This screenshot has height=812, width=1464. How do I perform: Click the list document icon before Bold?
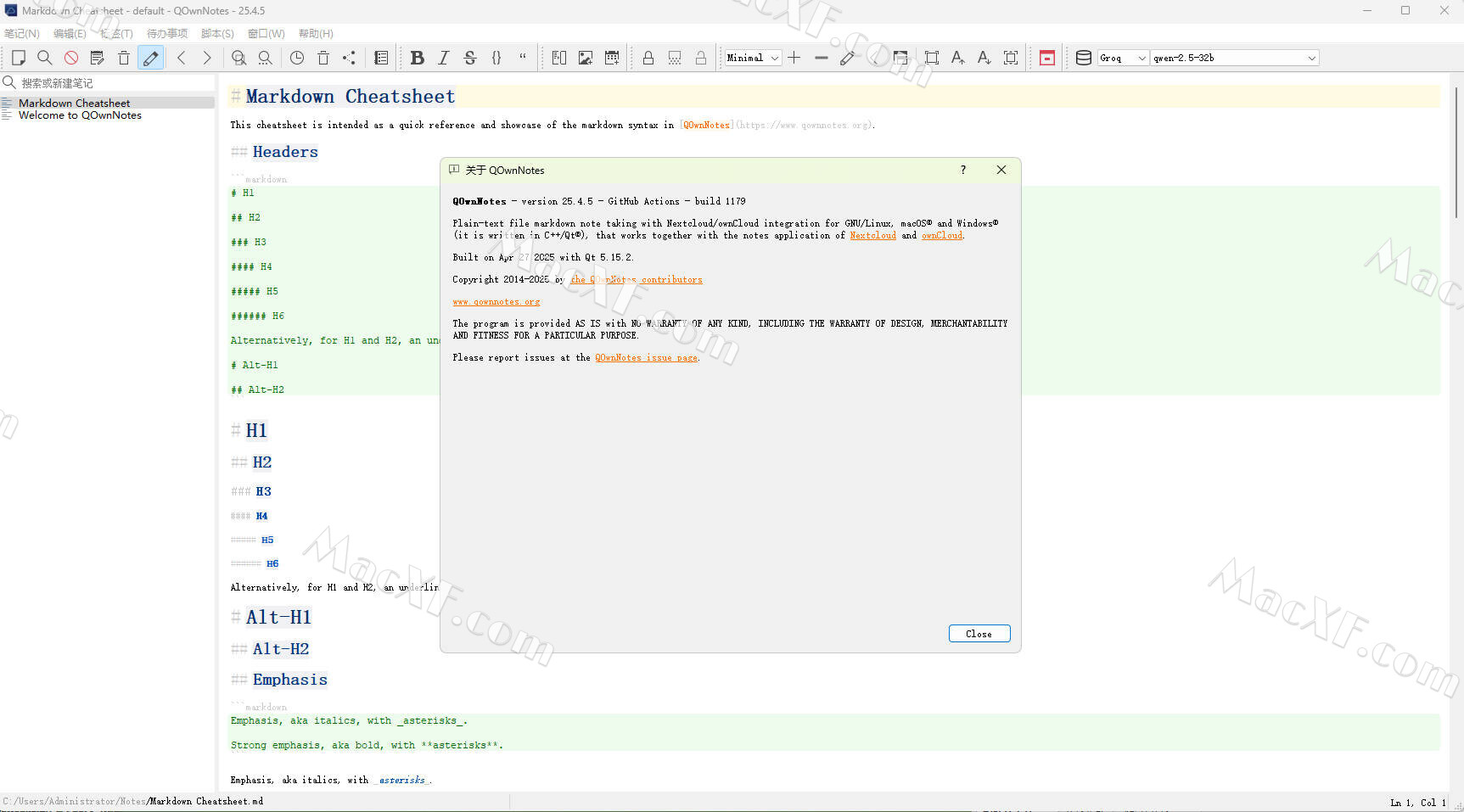coord(381,58)
